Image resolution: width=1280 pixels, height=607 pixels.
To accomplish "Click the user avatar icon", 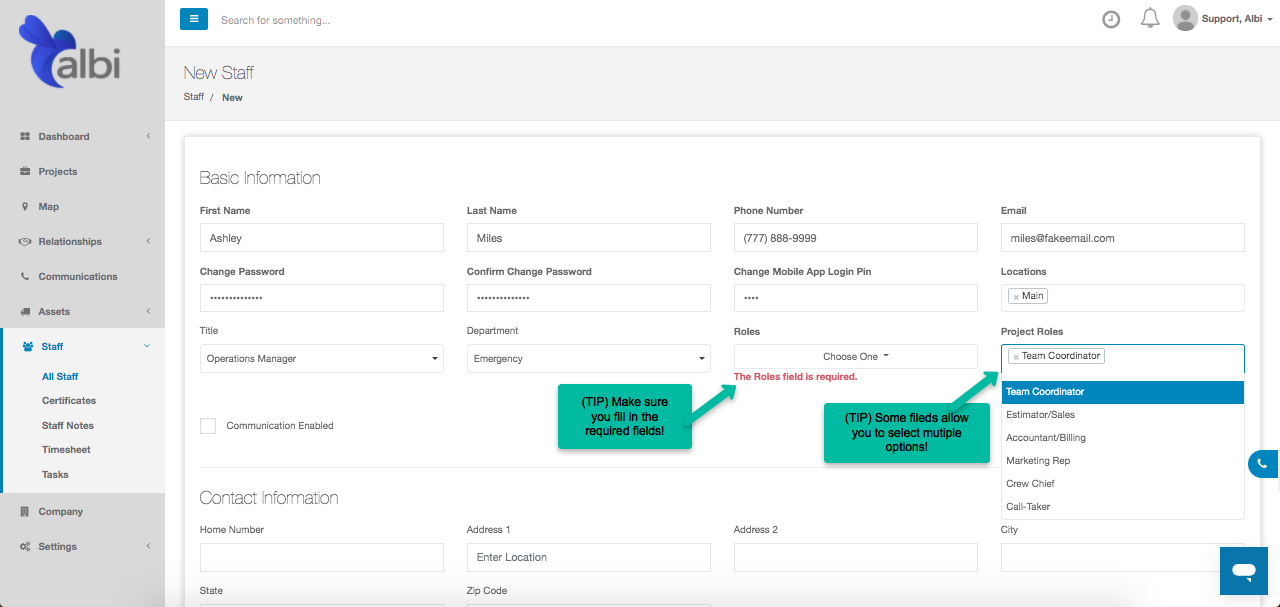I will (1185, 18).
